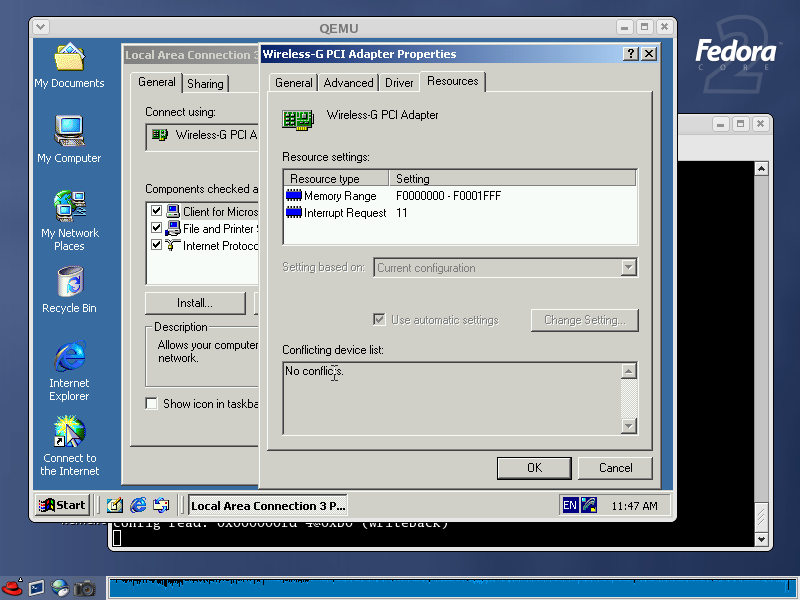Launch Internet Explorer from quick launch bar
The image size is (800, 600).
click(138, 505)
